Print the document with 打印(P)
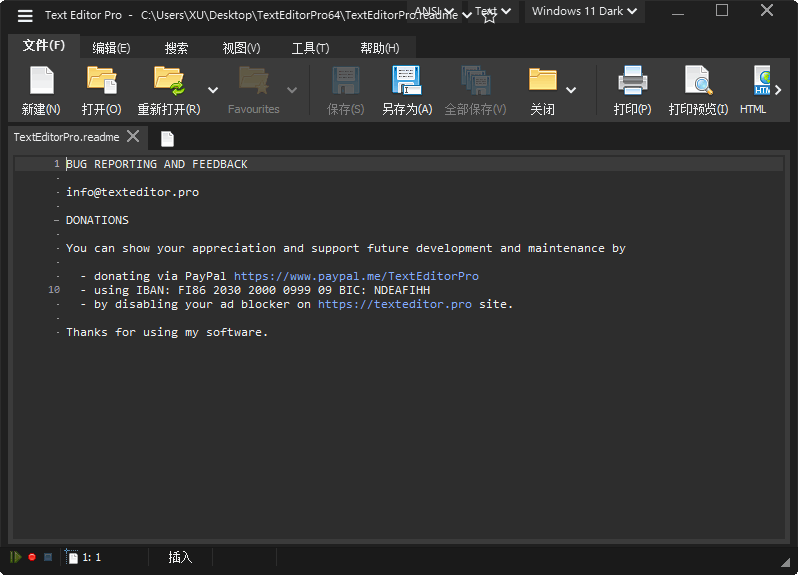Screen dimensions: 798x575 click(x=633, y=91)
